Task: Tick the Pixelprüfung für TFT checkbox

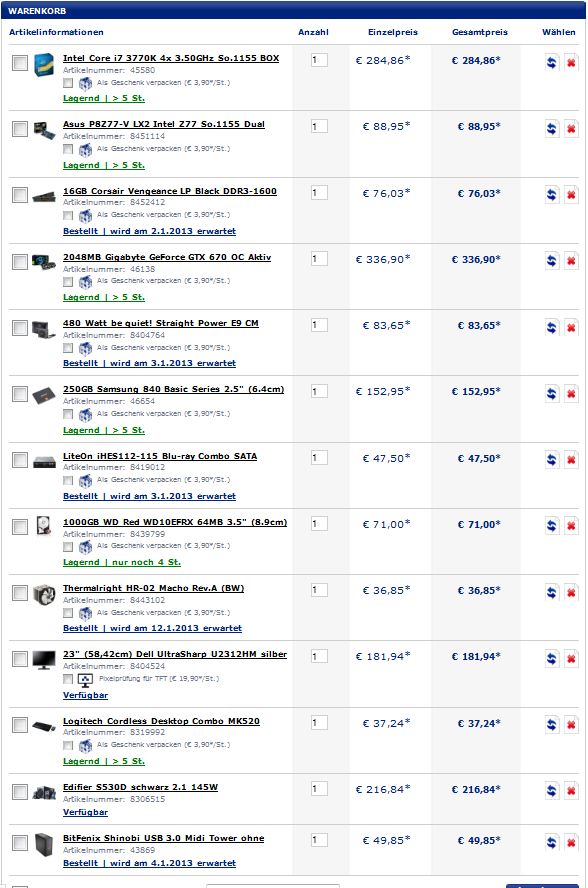Action: click(68, 678)
